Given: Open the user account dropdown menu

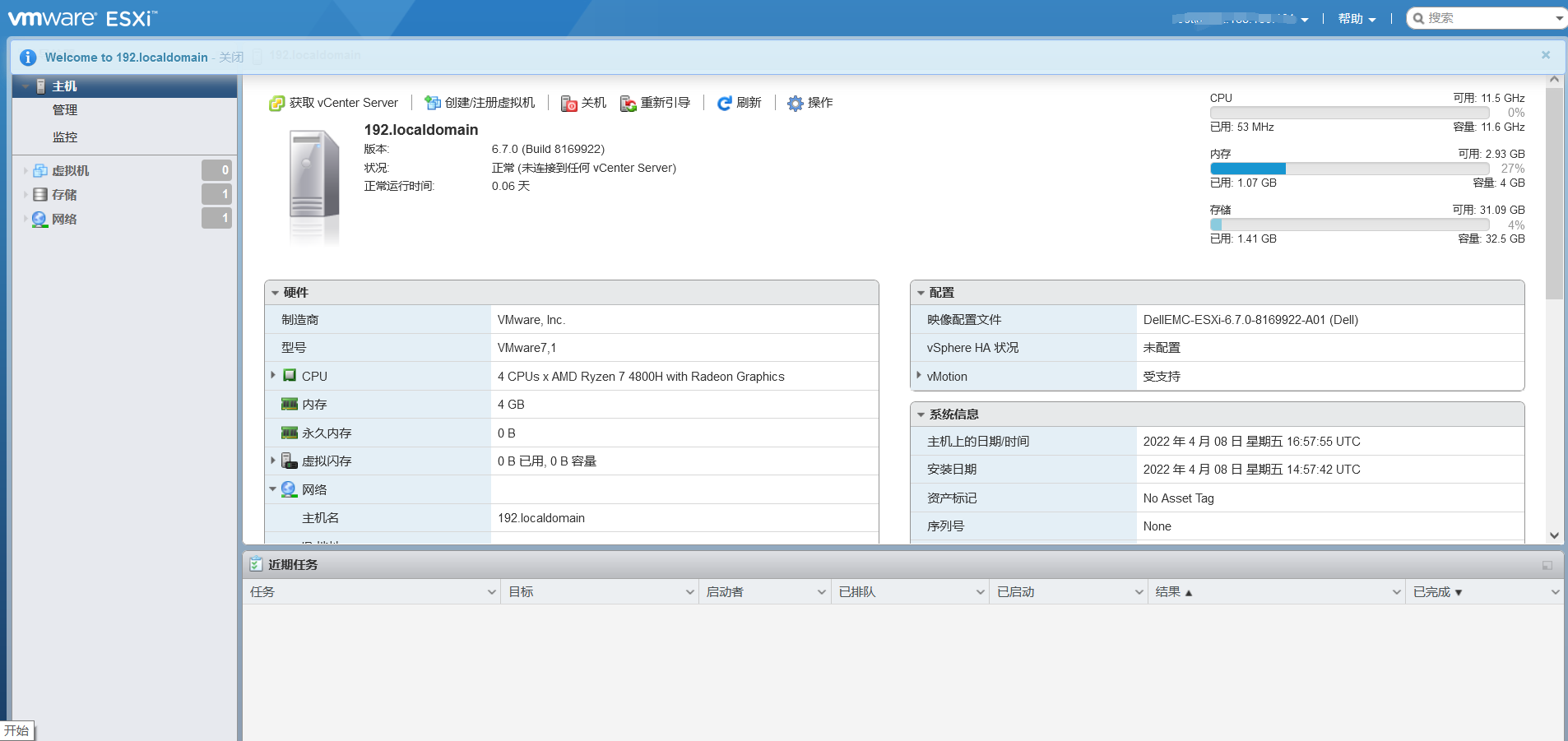Looking at the screenshot, I should click(1241, 18).
